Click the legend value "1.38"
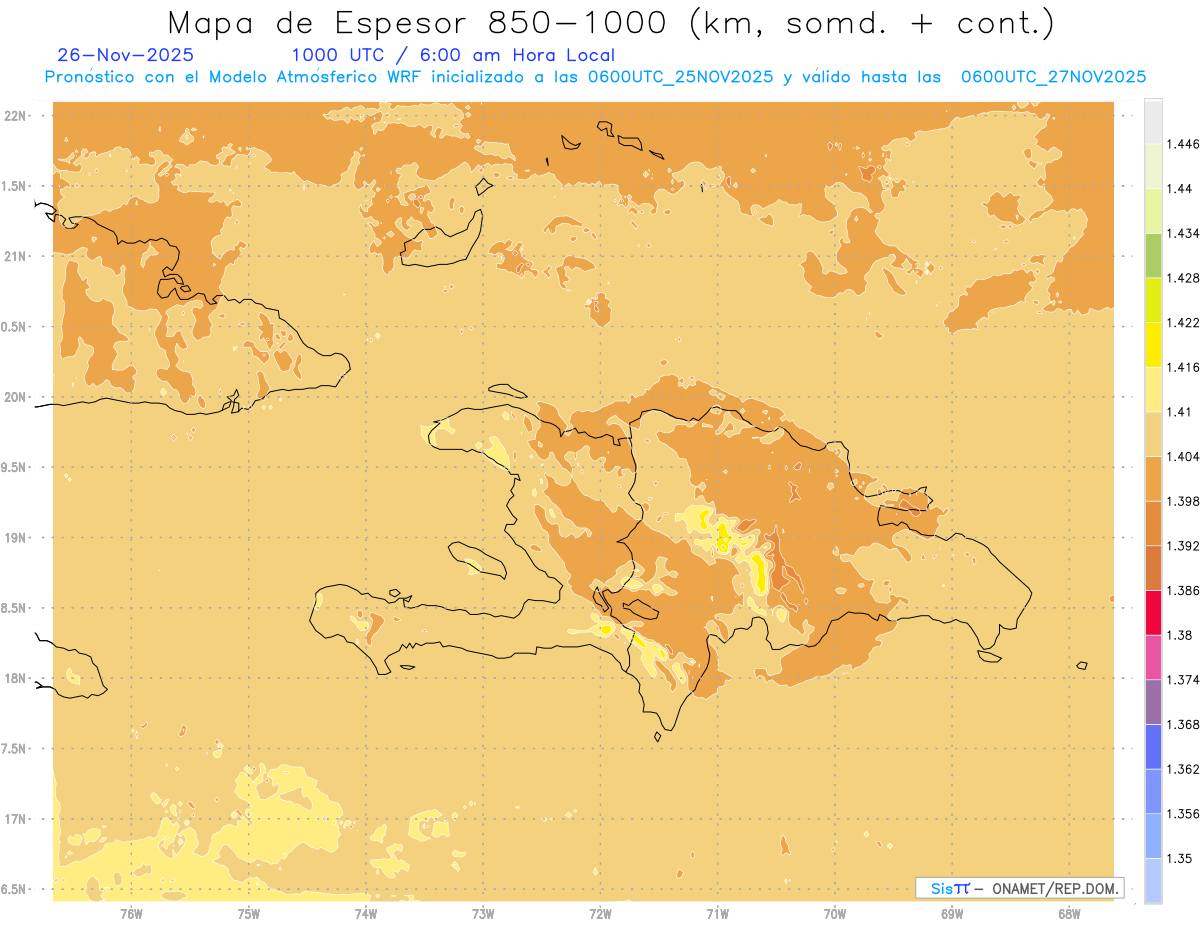This screenshot has height=927, width=1200. tap(1179, 635)
